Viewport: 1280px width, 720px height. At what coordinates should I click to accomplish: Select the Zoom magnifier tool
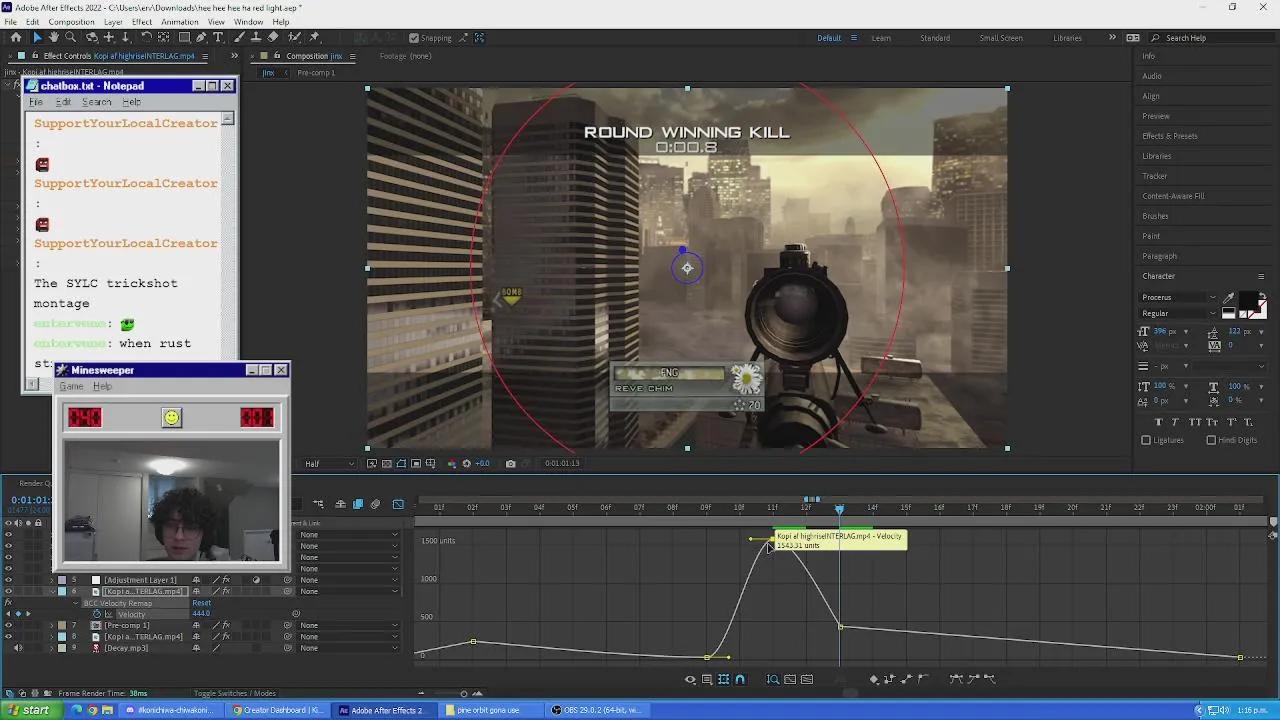(x=70, y=37)
